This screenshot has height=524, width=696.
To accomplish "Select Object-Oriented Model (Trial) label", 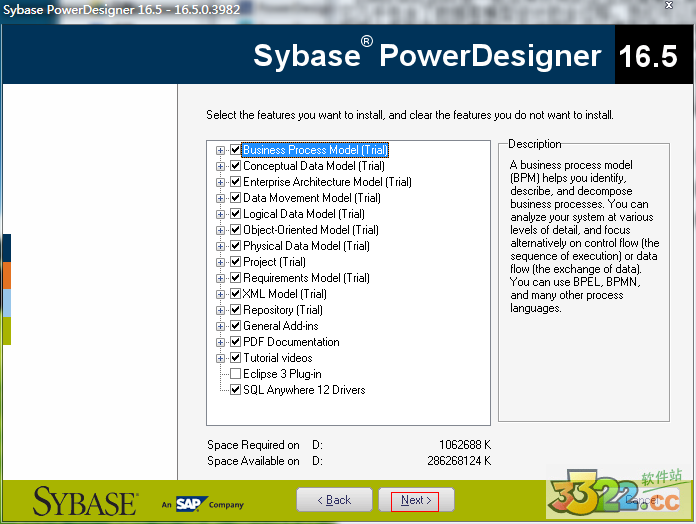I will (x=311, y=230).
